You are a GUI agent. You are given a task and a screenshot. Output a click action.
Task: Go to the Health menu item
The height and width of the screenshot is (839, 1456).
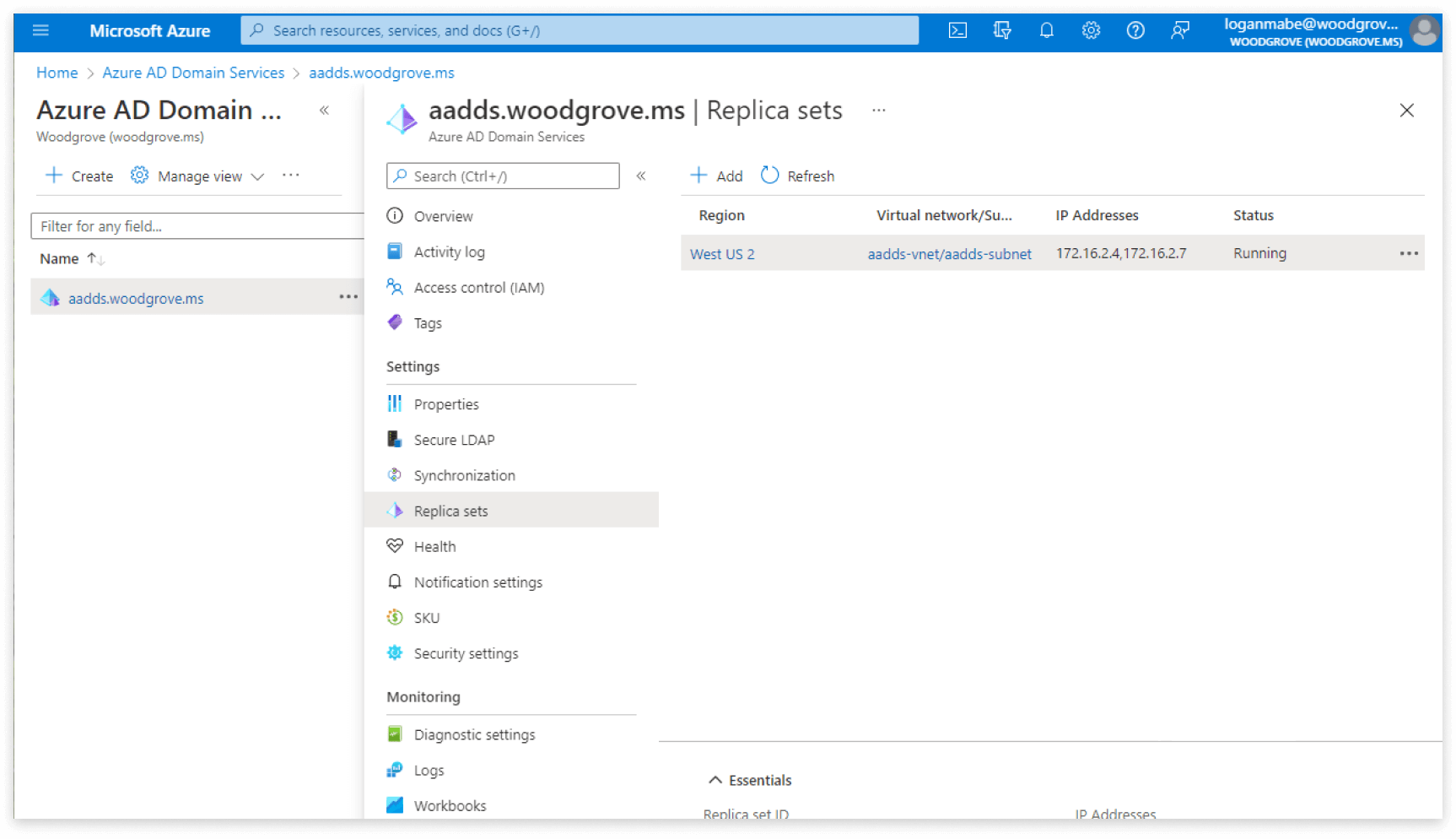click(434, 547)
